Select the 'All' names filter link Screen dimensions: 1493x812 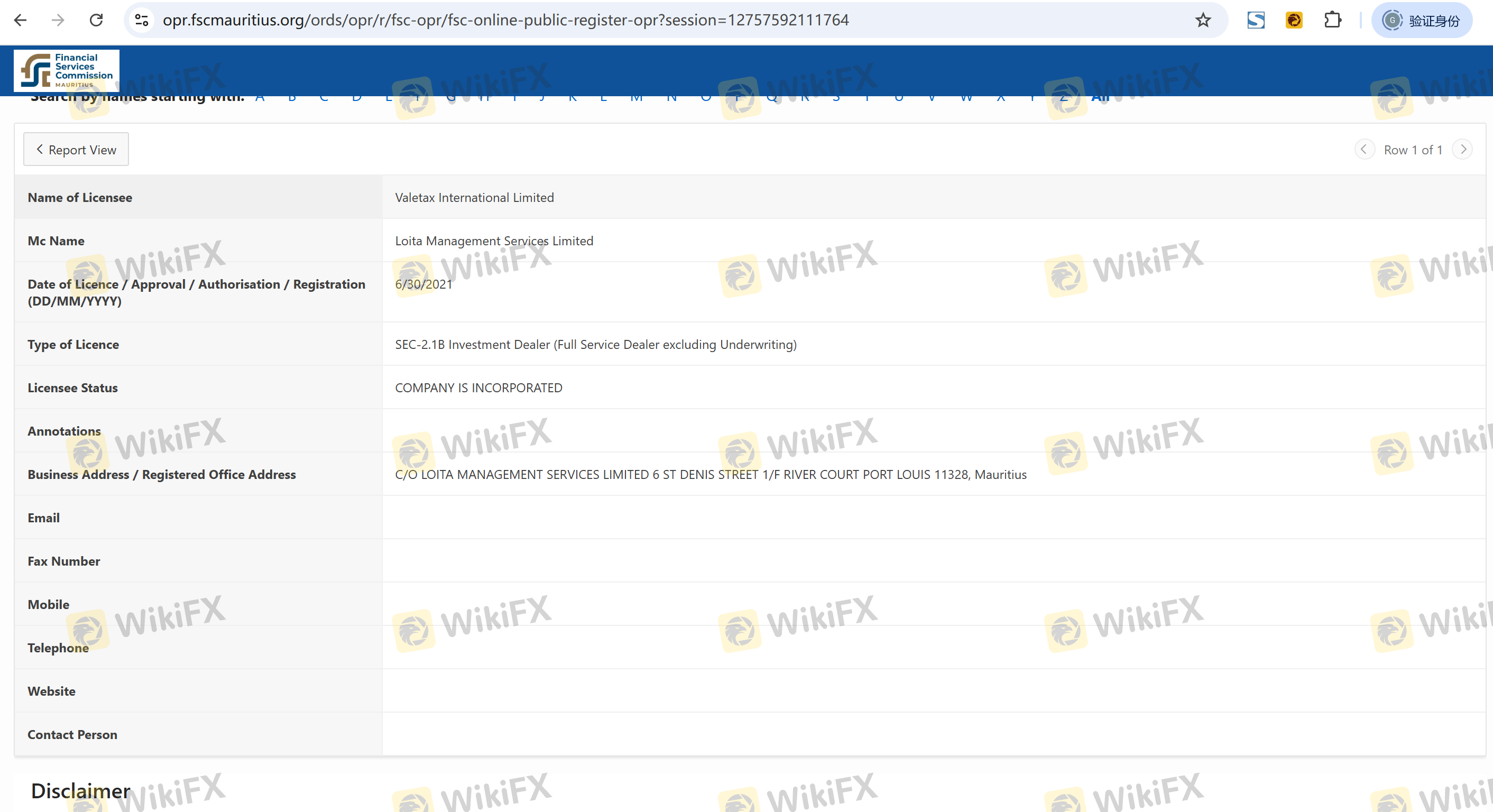[1100, 99]
